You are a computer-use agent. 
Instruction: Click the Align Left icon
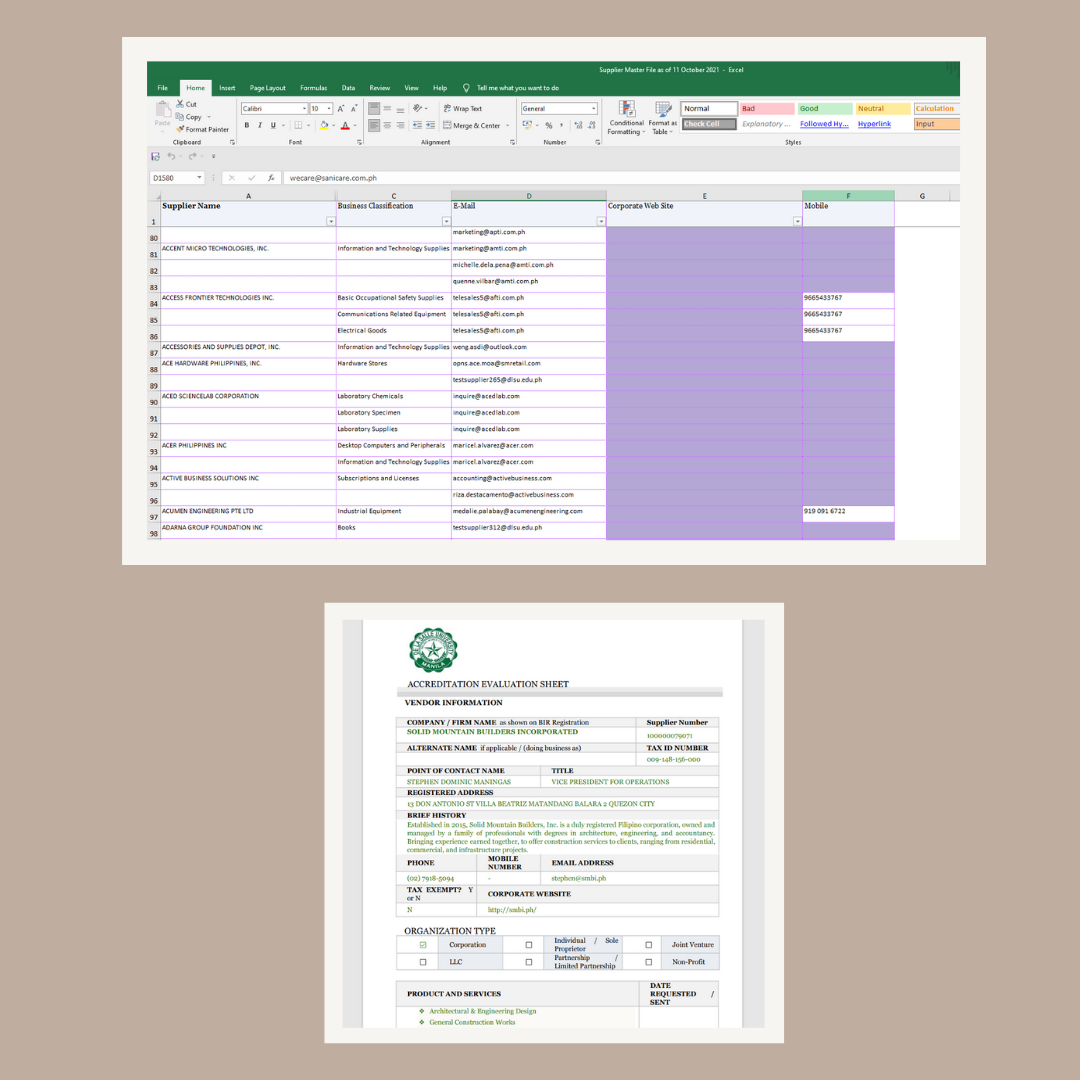click(x=374, y=125)
